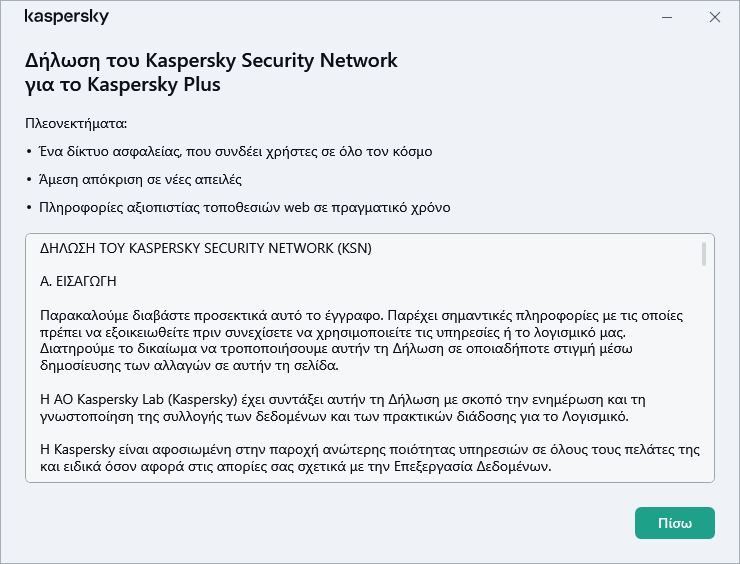The height and width of the screenshot is (564, 740).
Task: Click the 'Πλεονεκτήματα:' label
Action: coord(77,124)
